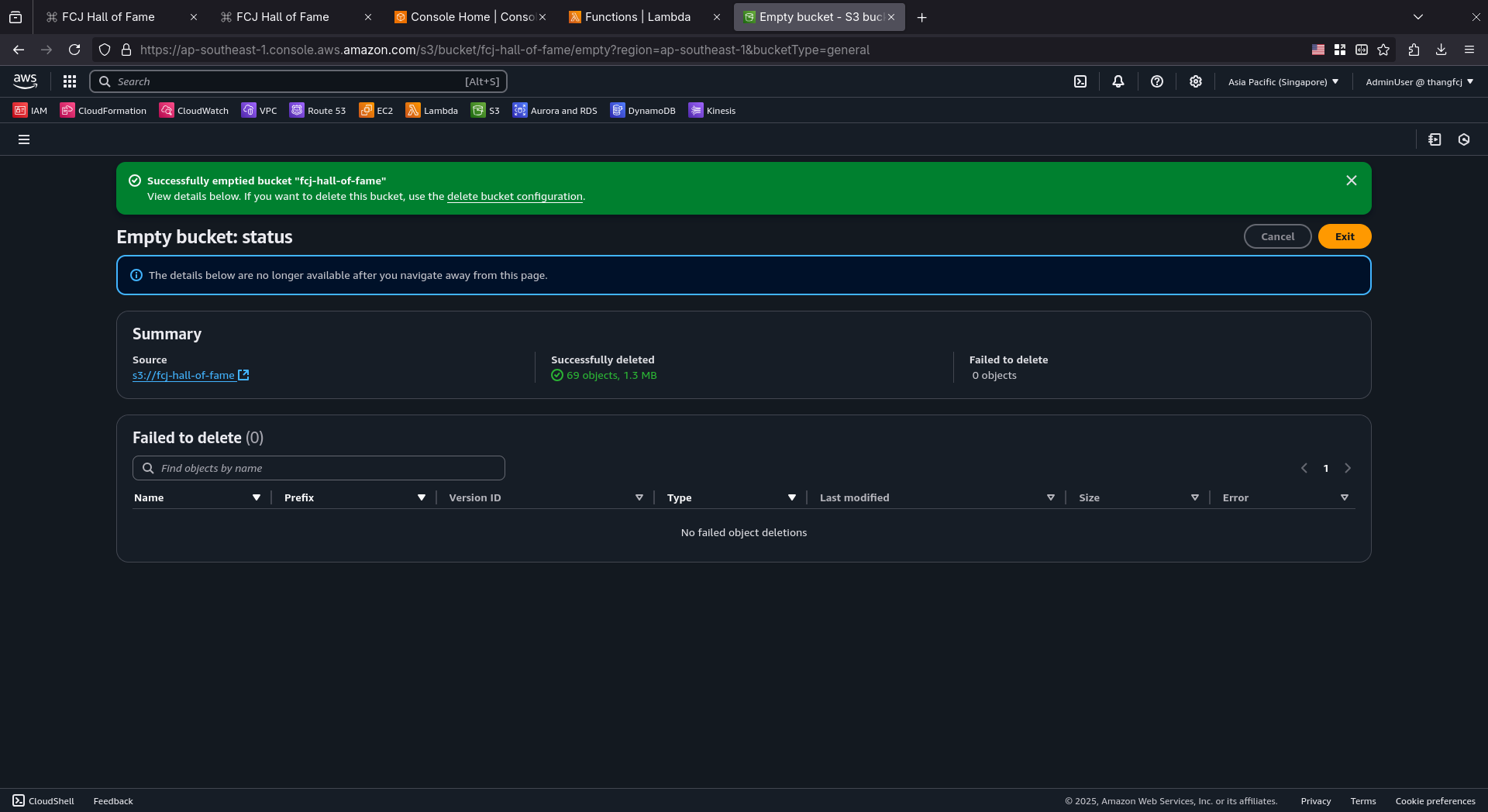Open the Feedback link in the footer
The width and height of the screenshot is (1488, 812).
tap(113, 800)
